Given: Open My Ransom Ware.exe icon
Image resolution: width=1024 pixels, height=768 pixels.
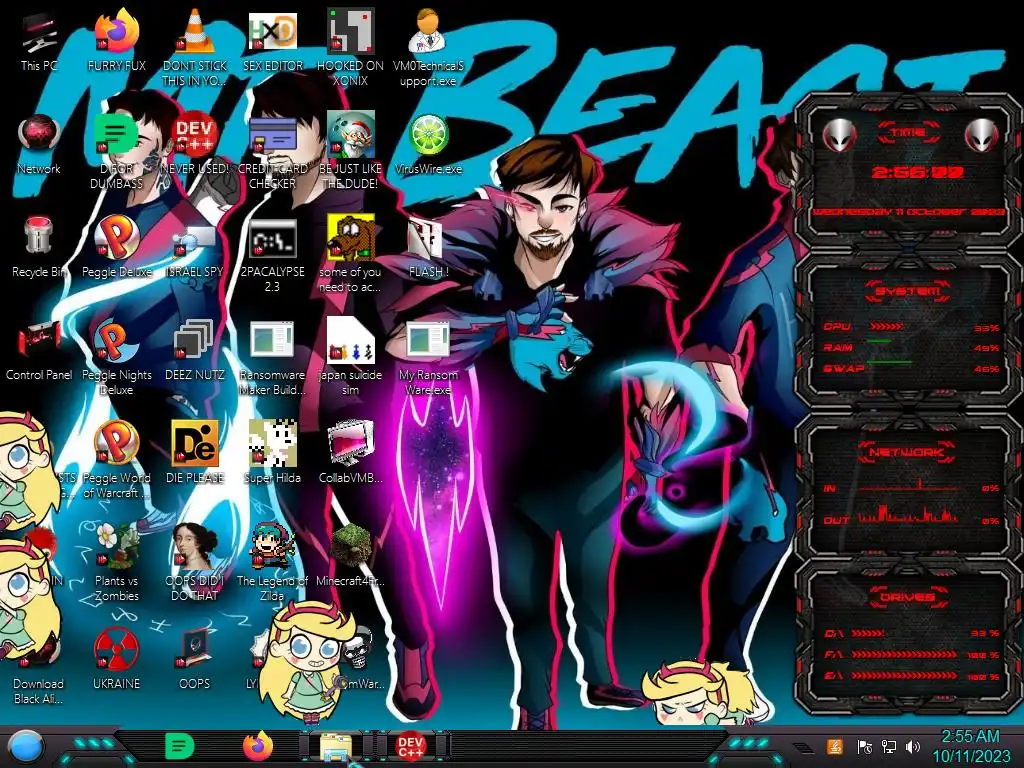Looking at the screenshot, I should pyautogui.click(x=428, y=341).
